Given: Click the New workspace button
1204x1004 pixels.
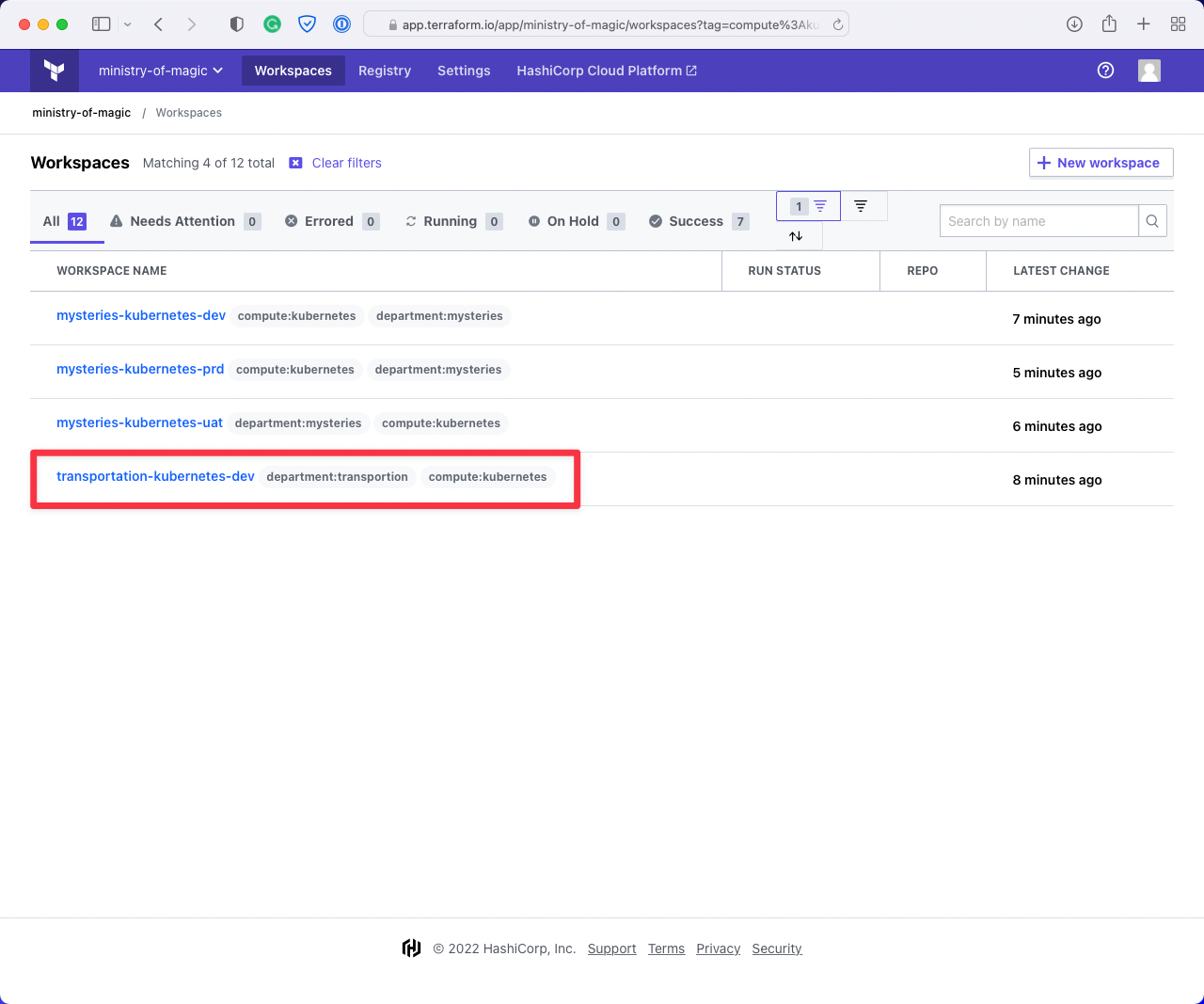Looking at the screenshot, I should [x=1101, y=162].
